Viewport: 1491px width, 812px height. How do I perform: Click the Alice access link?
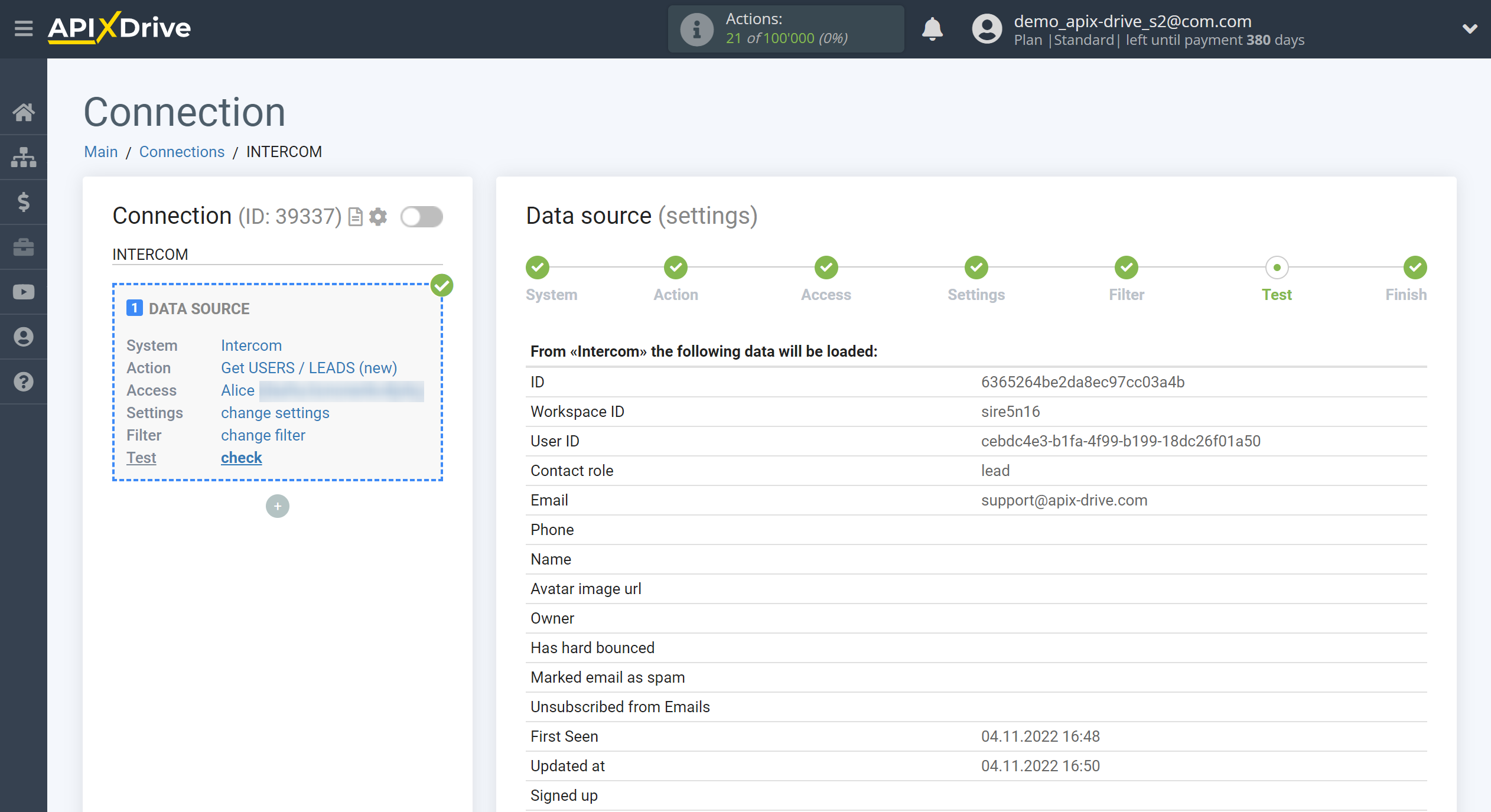237,390
